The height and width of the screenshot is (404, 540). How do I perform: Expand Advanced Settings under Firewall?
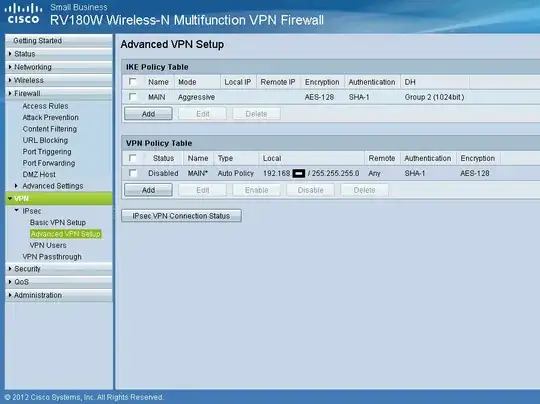(x=53, y=186)
